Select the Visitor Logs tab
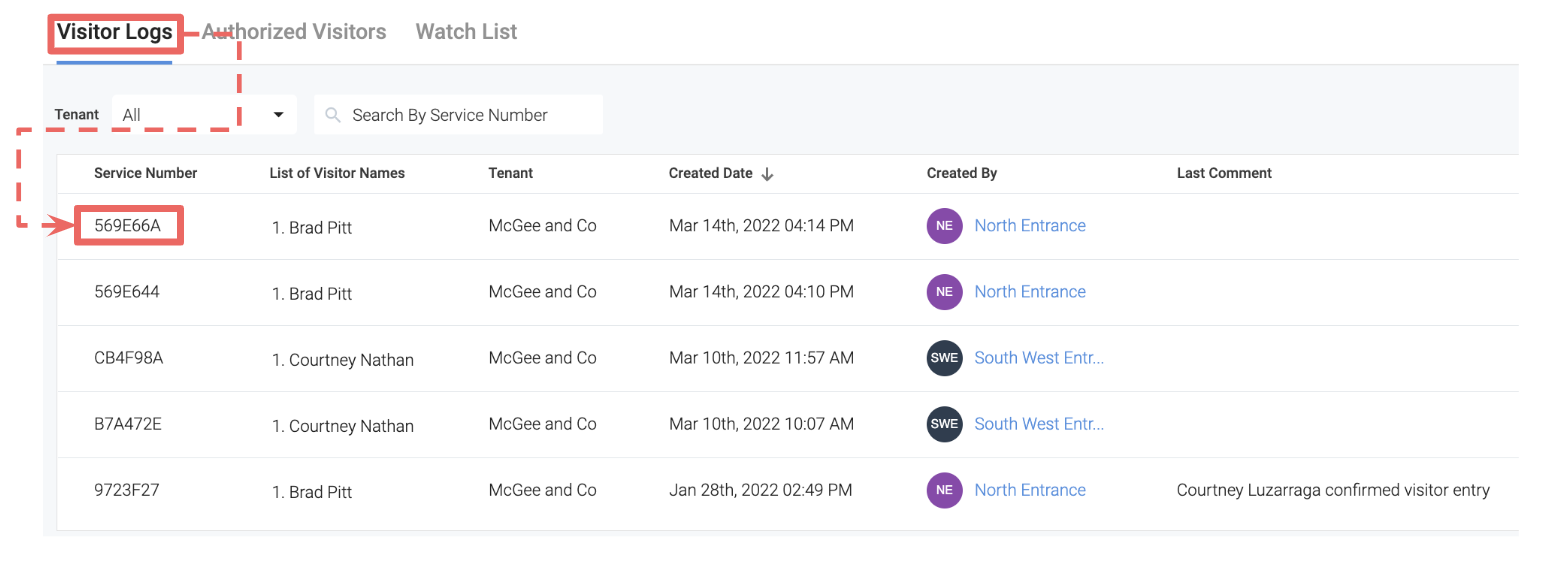This screenshot has width=1542, height=568. pos(114,32)
